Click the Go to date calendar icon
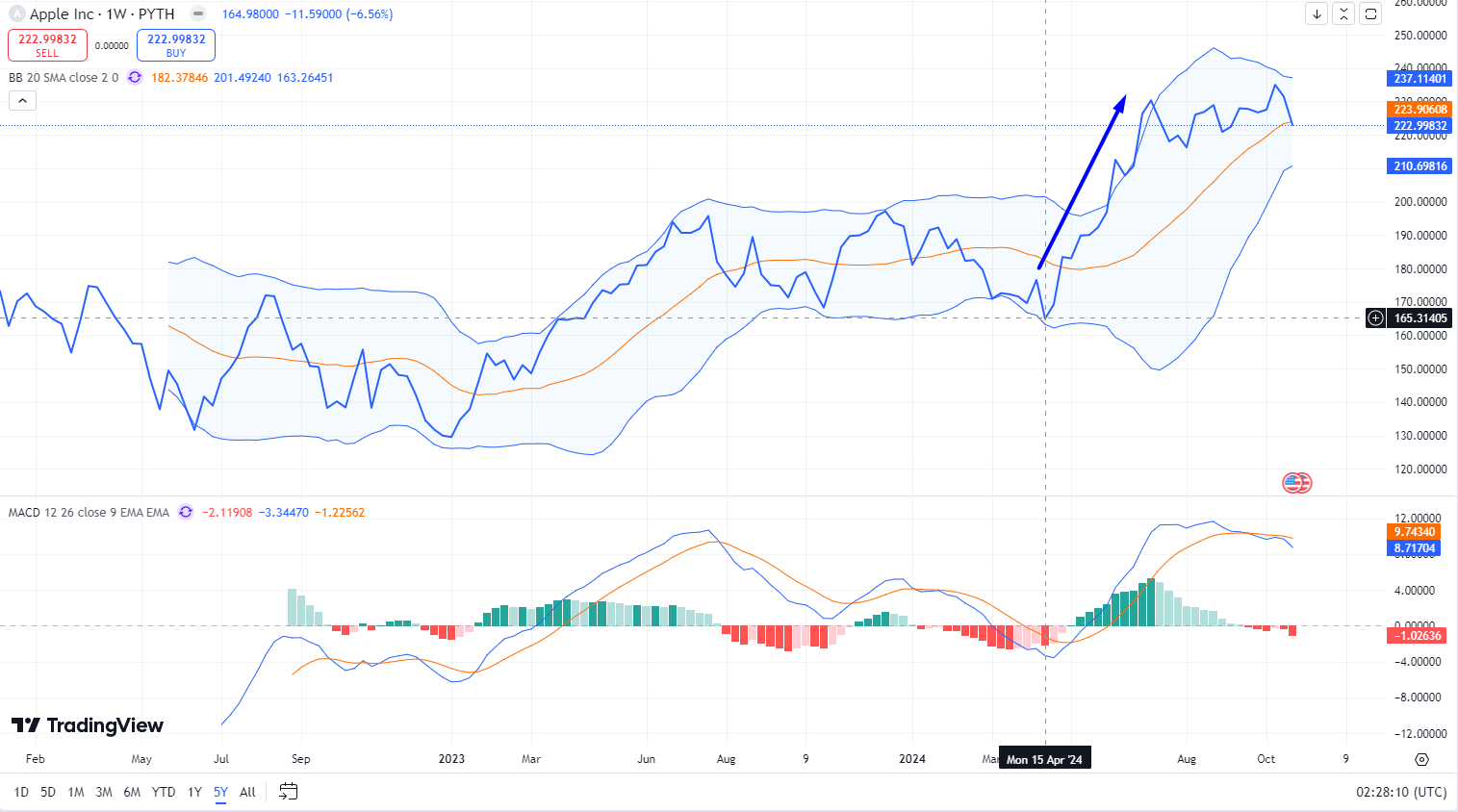 (x=288, y=792)
